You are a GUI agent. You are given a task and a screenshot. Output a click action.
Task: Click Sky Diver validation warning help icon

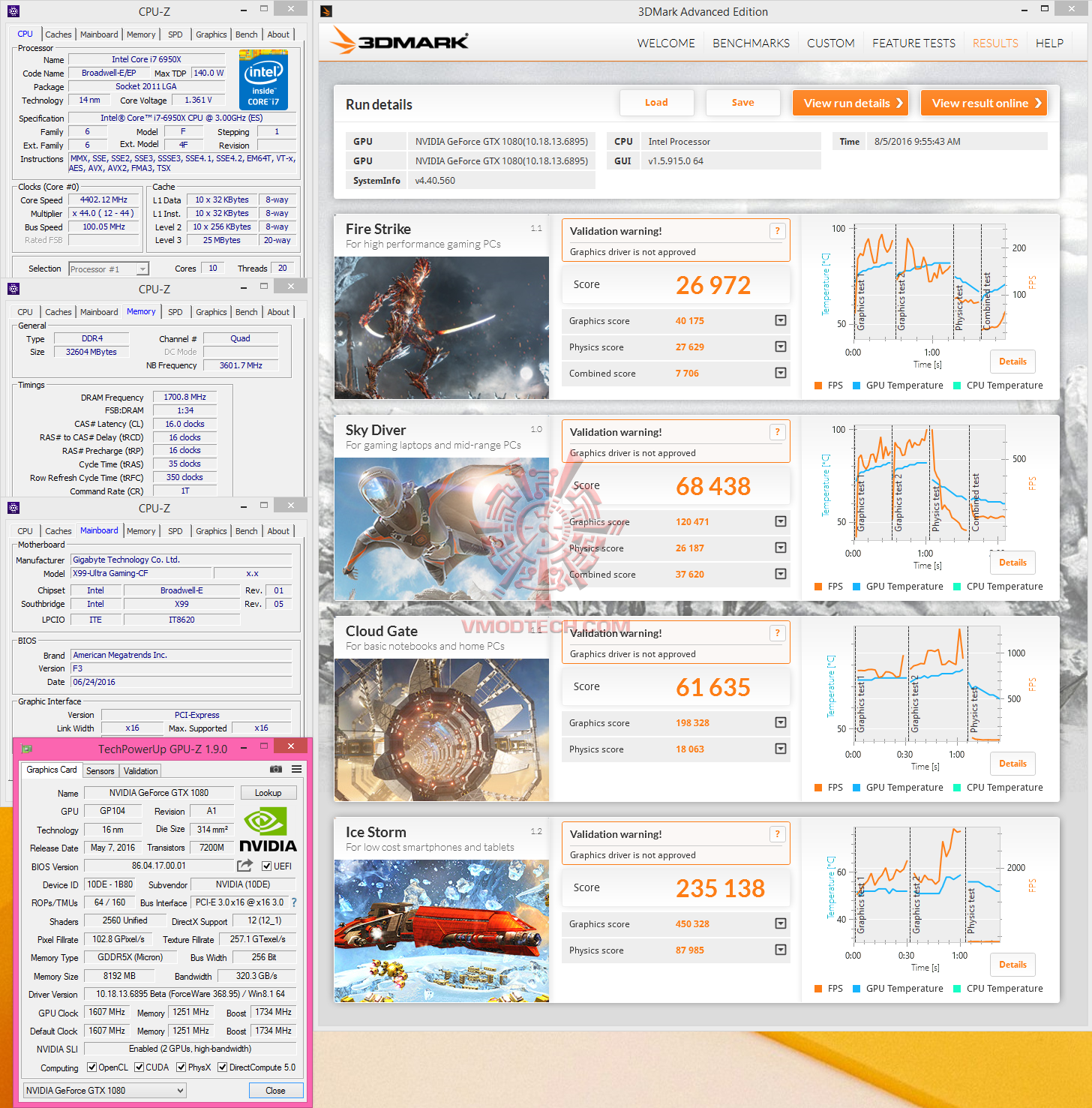778,432
